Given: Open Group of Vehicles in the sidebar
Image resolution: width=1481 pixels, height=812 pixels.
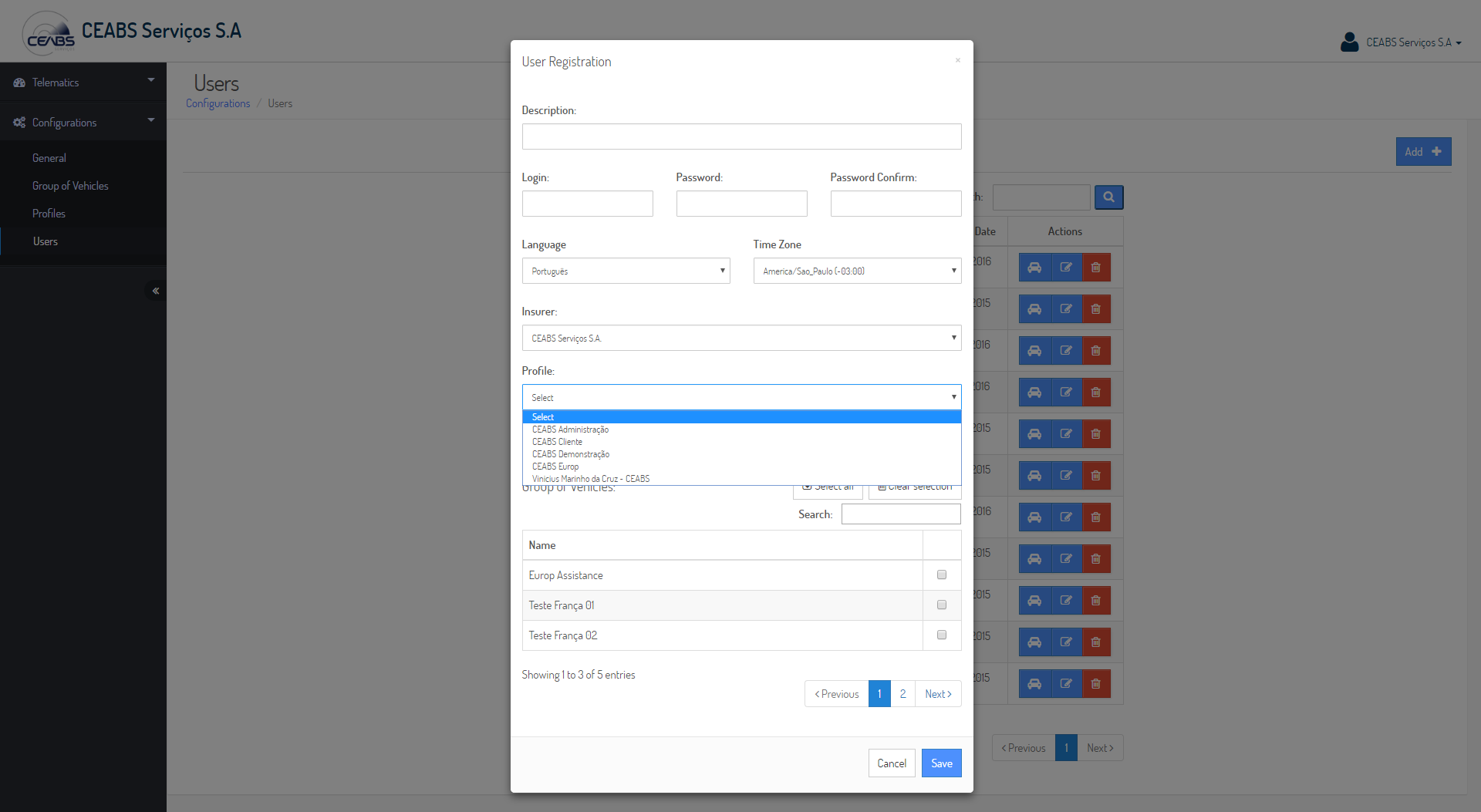Looking at the screenshot, I should click(x=70, y=186).
